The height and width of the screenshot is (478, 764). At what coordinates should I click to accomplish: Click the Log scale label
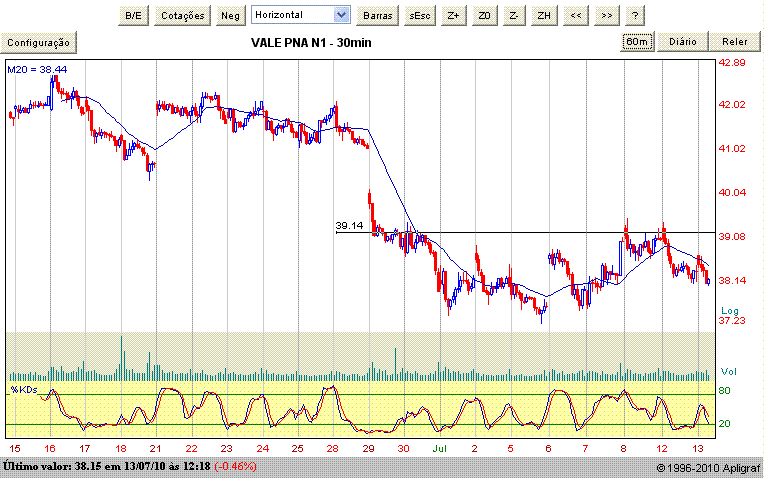730,311
